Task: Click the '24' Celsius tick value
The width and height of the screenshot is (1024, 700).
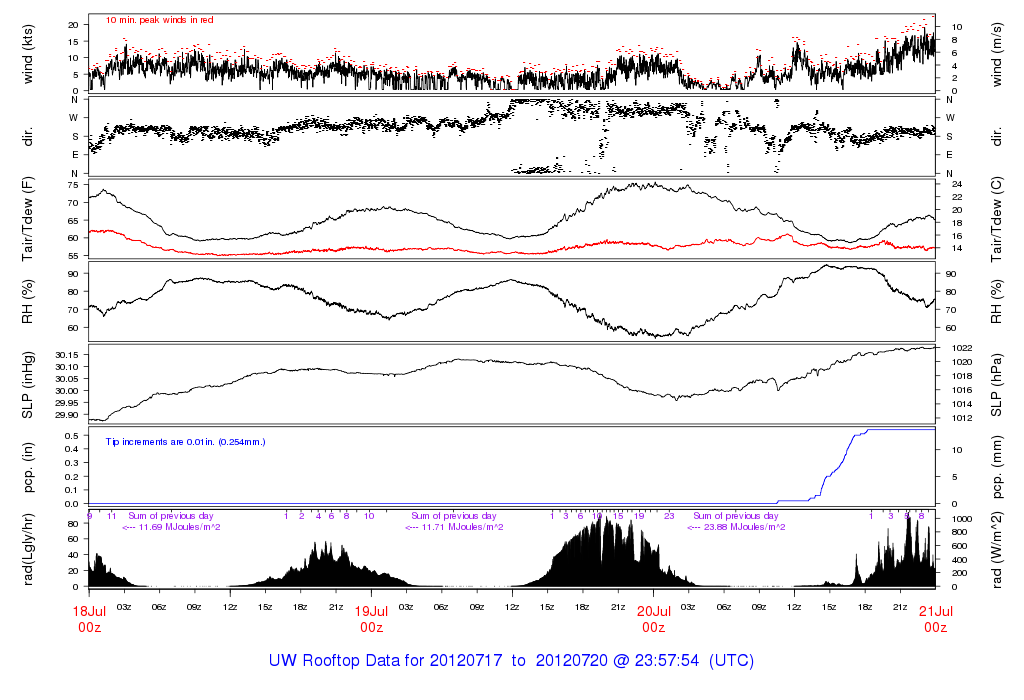Action: pyautogui.click(x=957, y=185)
